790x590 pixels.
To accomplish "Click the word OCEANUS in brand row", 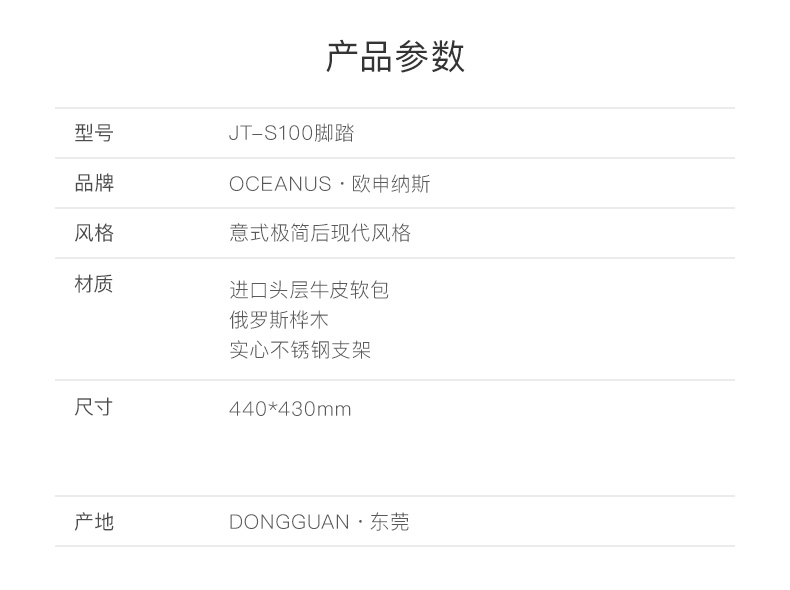I will pos(280,184).
